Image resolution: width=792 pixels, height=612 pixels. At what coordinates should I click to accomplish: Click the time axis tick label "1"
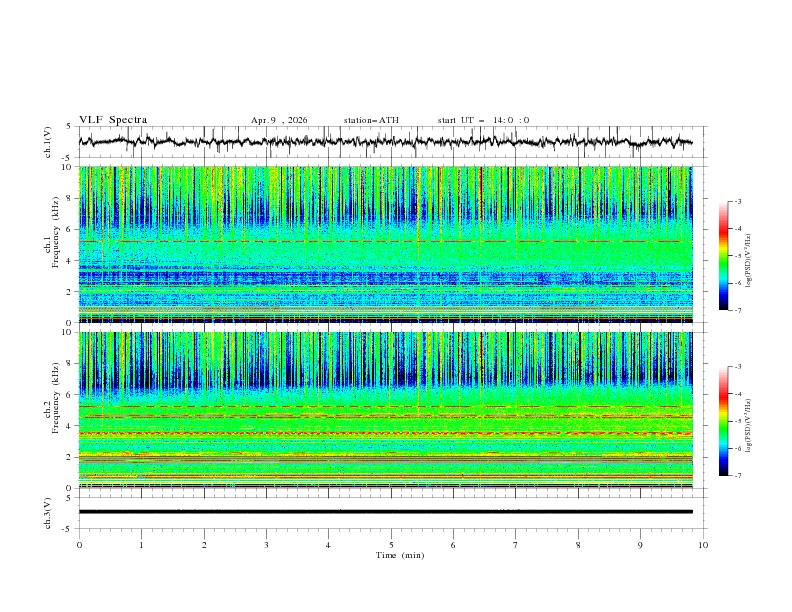pyautogui.click(x=141, y=545)
